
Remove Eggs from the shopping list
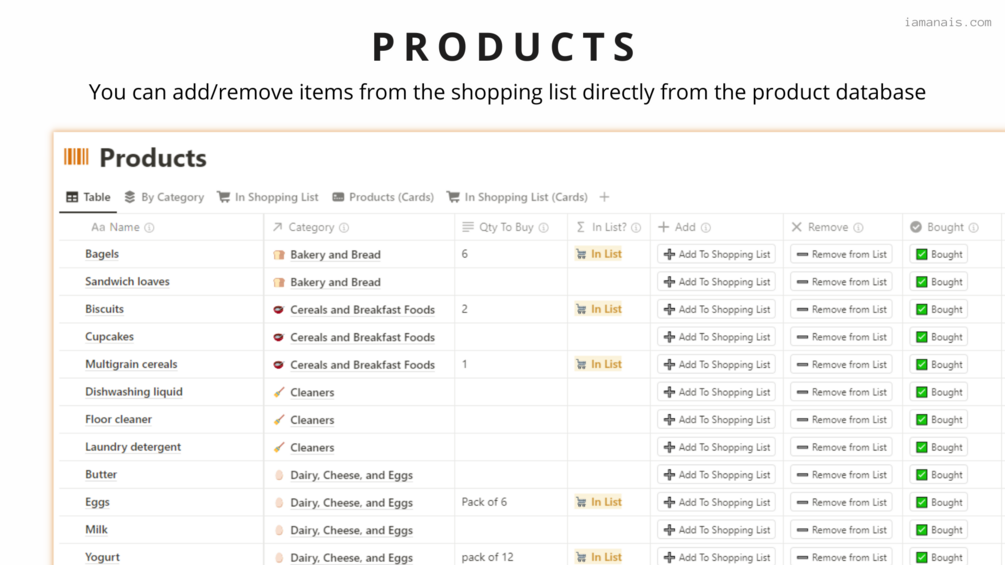pos(841,502)
